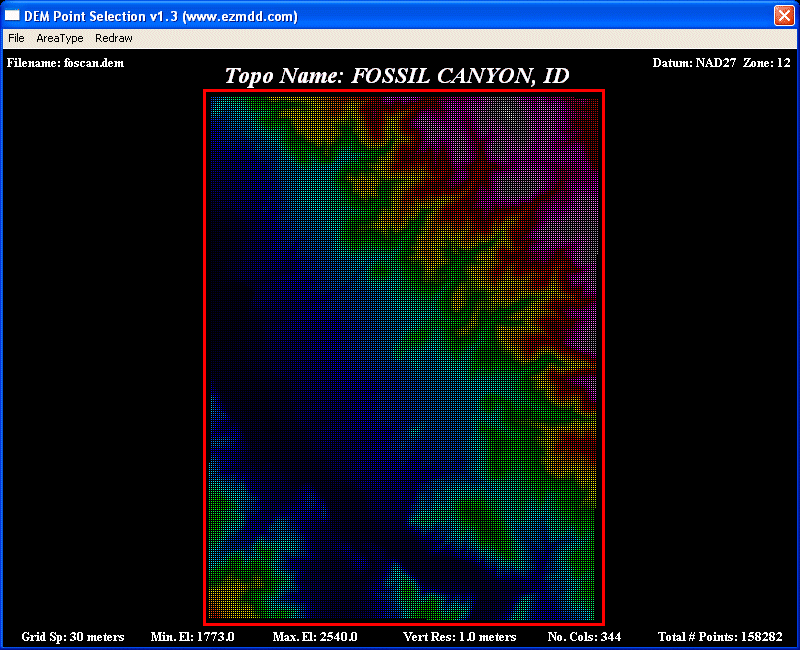Click the application icon in title bar

point(13,16)
